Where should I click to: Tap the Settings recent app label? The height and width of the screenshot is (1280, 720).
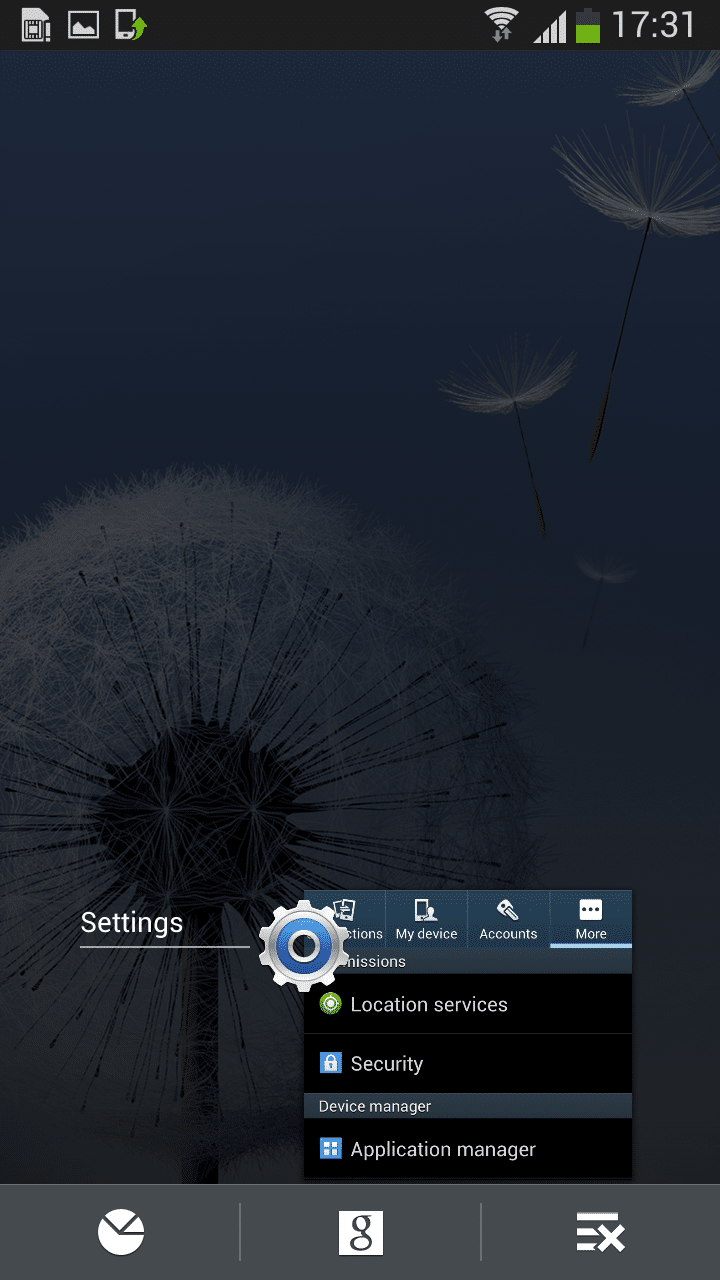(132, 922)
